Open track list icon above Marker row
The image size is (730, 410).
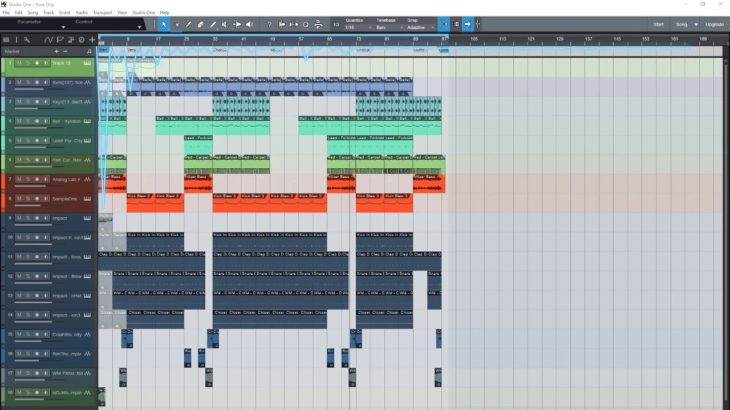point(6,40)
